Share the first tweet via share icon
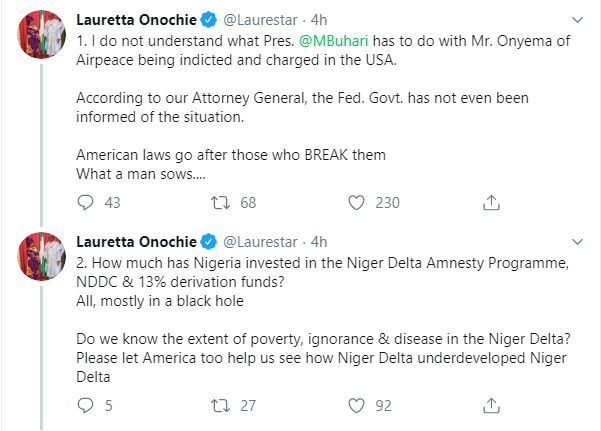 pyautogui.click(x=491, y=203)
